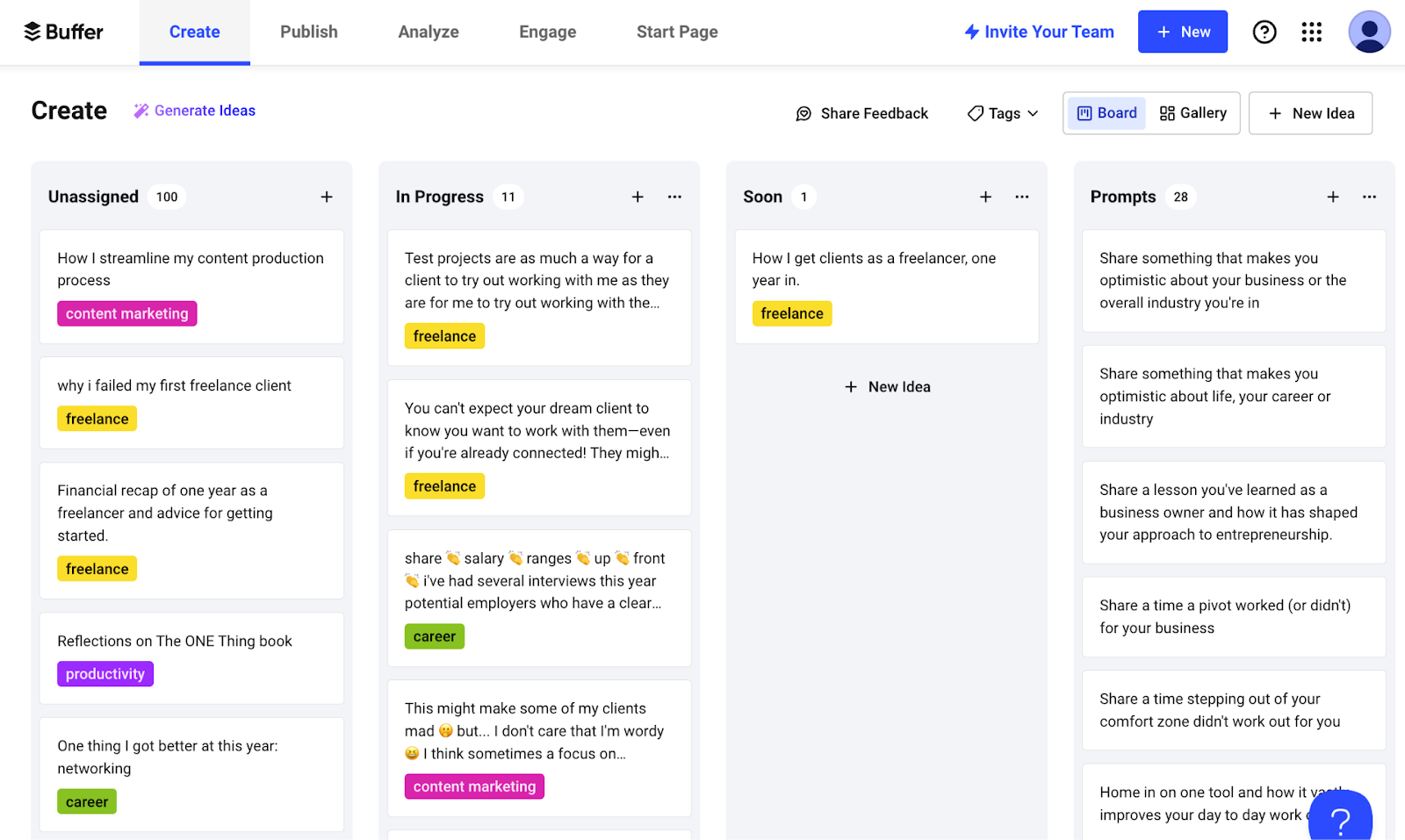The image size is (1405, 840).
Task: Open the user profile avatar
Action: point(1369,32)
